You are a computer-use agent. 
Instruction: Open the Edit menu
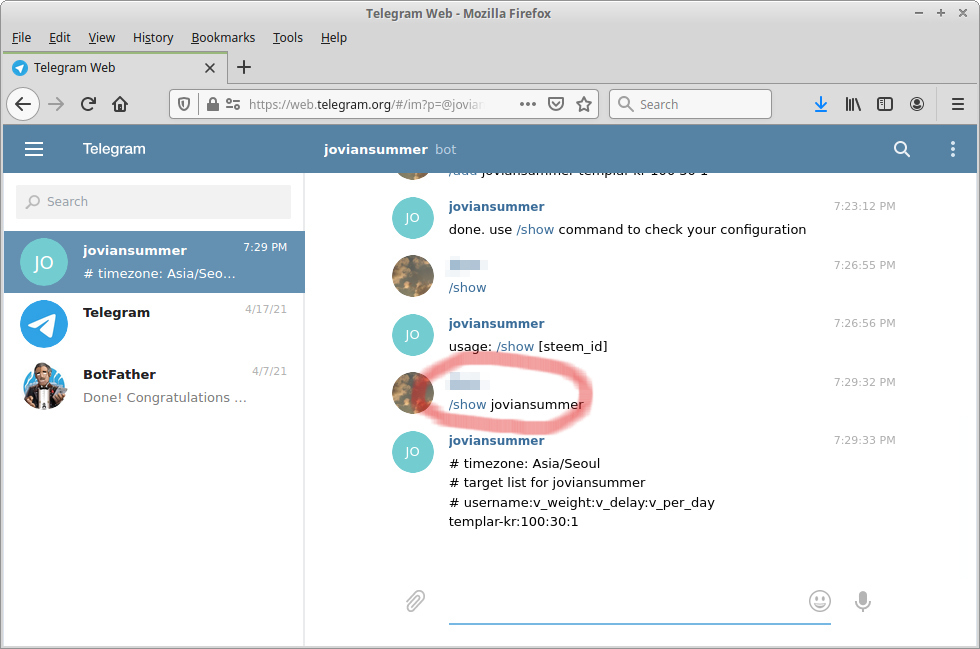(x=59, y=38)
